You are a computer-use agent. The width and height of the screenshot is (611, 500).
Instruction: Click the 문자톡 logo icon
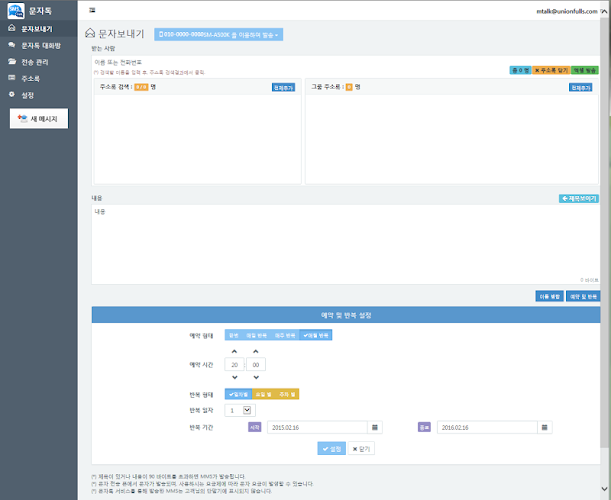tap(16, 11)
